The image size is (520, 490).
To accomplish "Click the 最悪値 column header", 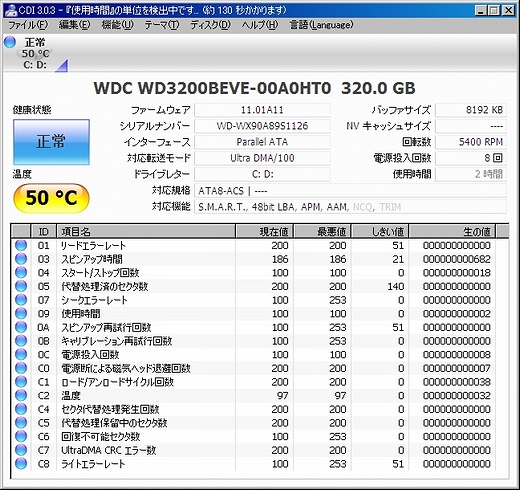I will coord(323,231).
